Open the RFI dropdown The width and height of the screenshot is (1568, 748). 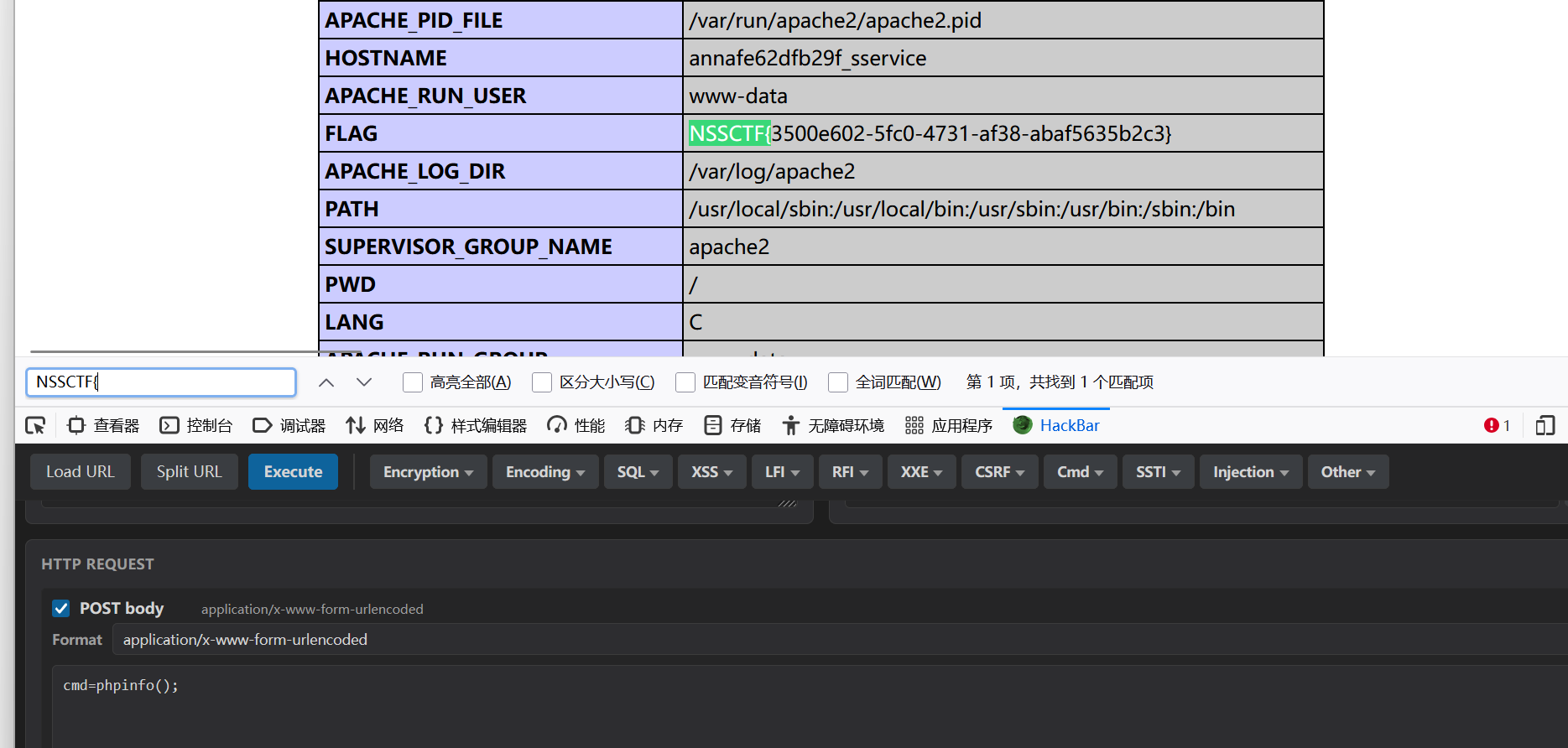point(850,472)
